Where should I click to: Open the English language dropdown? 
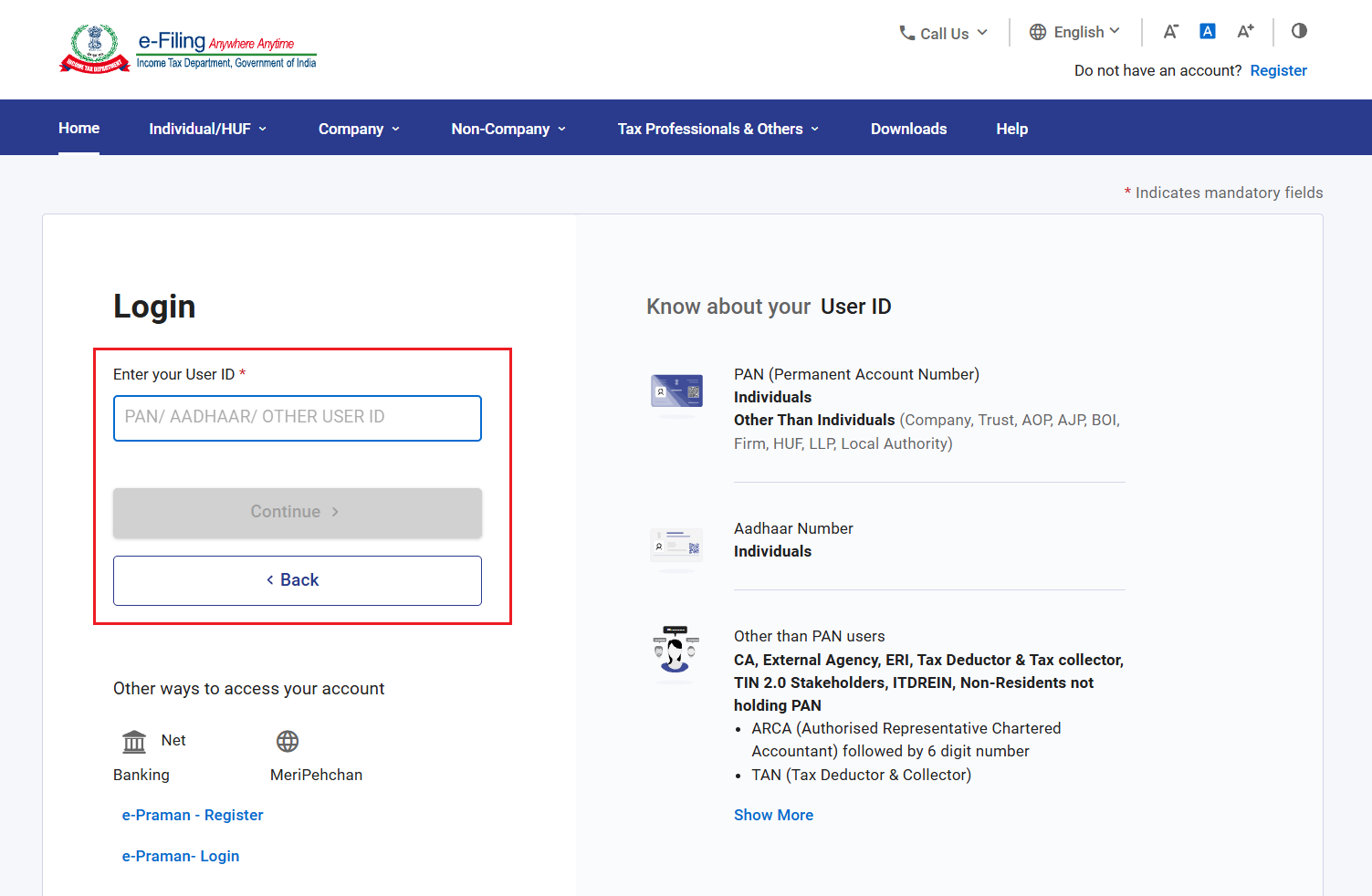tap(1074, 32)
